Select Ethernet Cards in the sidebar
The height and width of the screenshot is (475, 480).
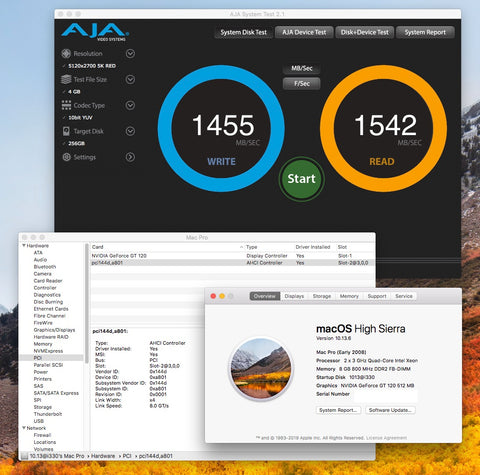point(51,309)
